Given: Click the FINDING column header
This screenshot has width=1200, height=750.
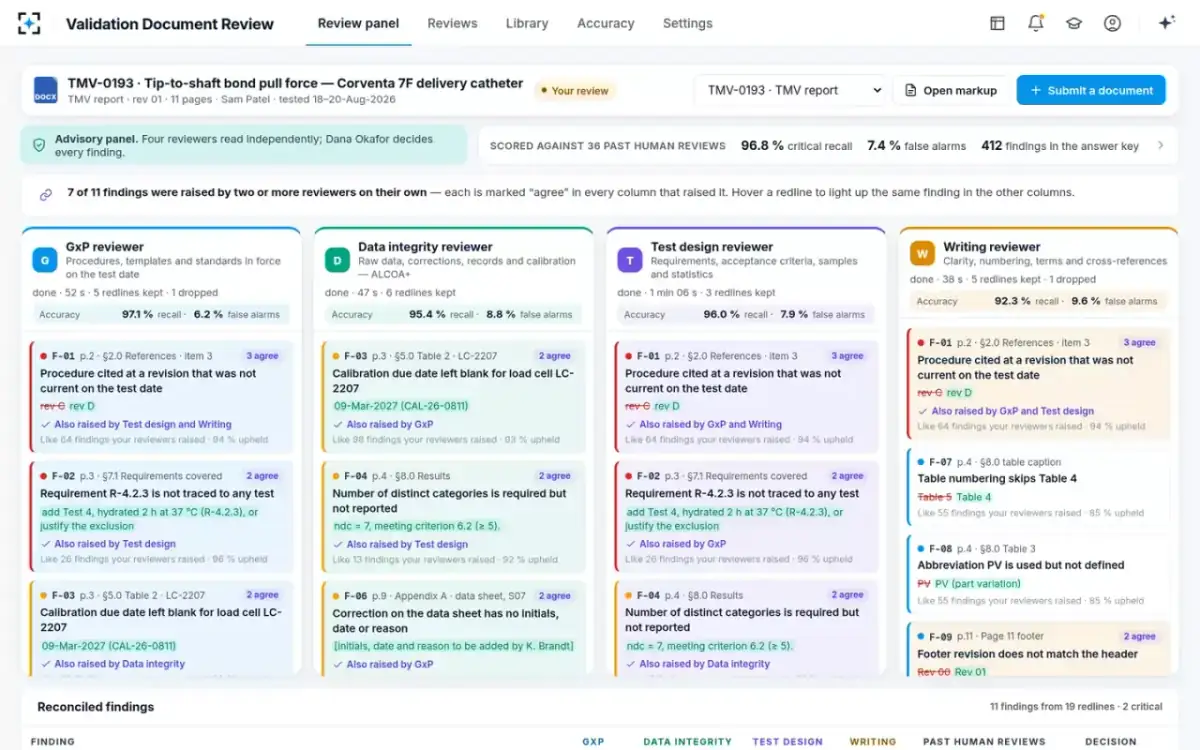Looking at the screenshot, I should coord(53,742).
